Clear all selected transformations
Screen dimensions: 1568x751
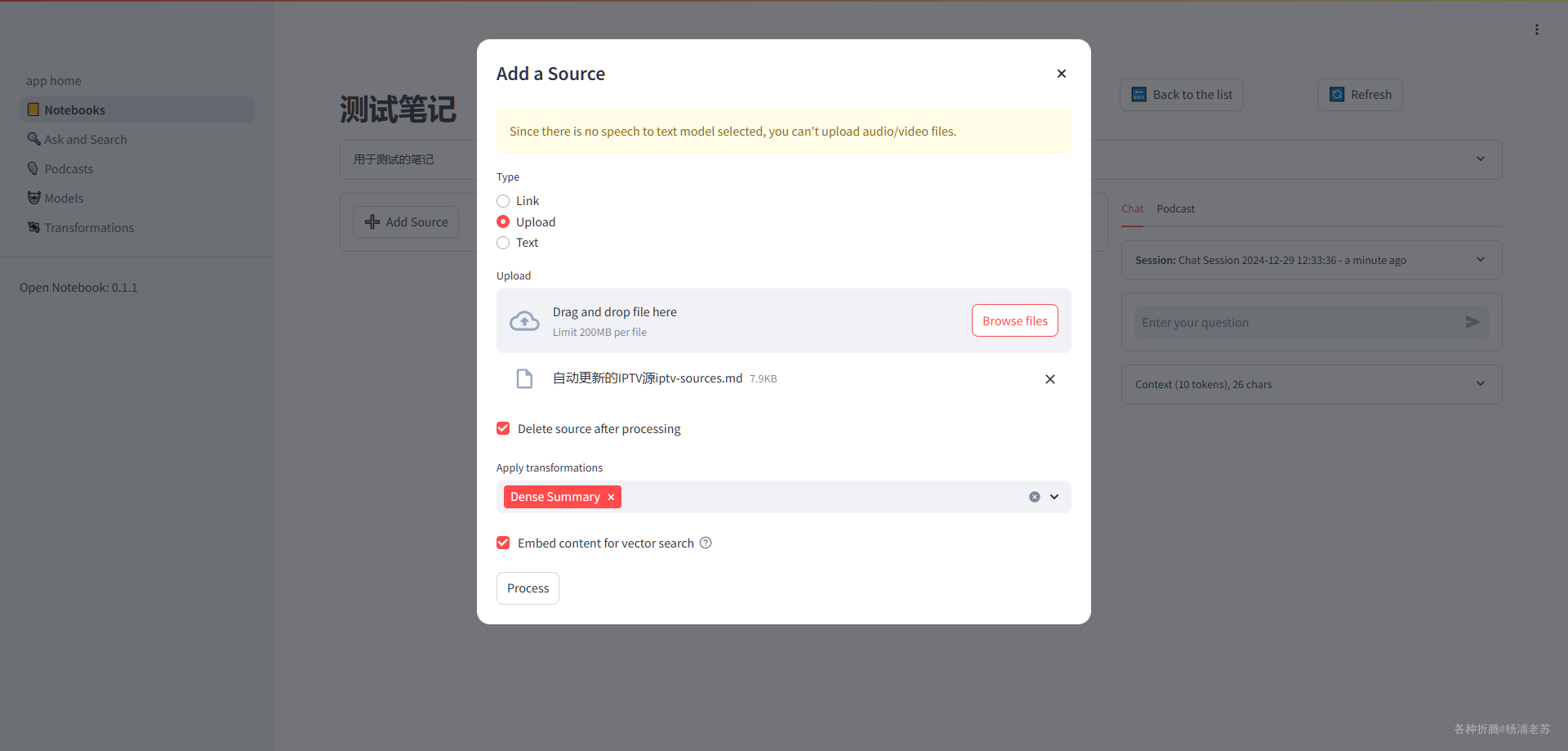(1035, 497)
